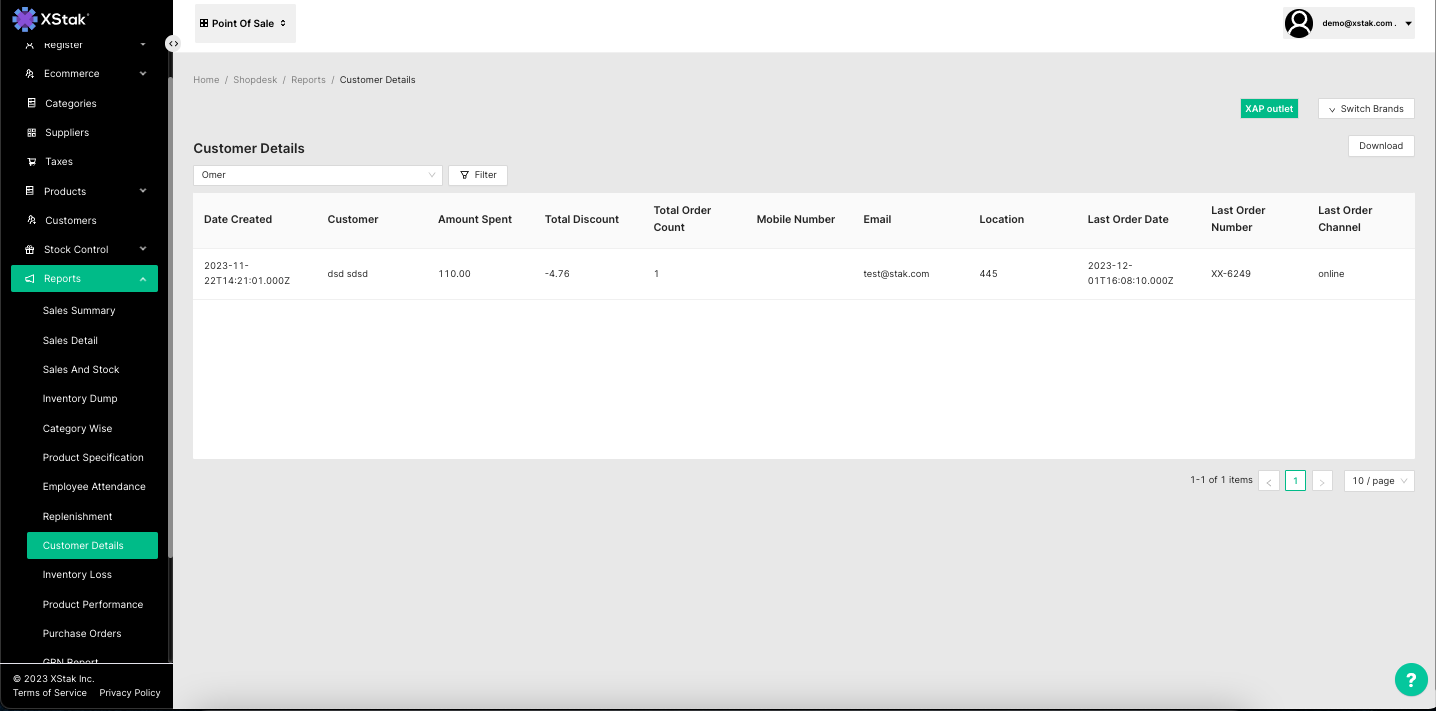The height and width of the screenshot is (711, 1436).
Task: Open the Point Of Sale module dropdown
Action: coord(245,23)
